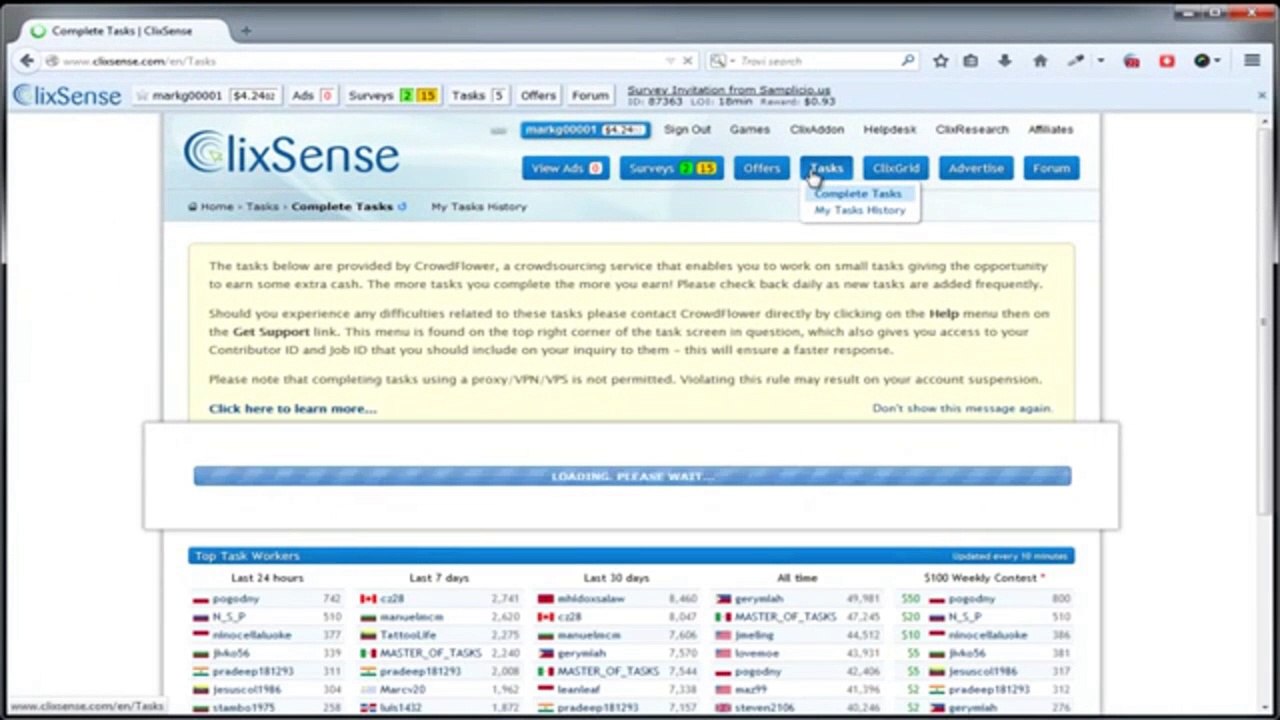1280x720 pixels.
Task: Click the Sign Out link
Action: coord(687,130)
